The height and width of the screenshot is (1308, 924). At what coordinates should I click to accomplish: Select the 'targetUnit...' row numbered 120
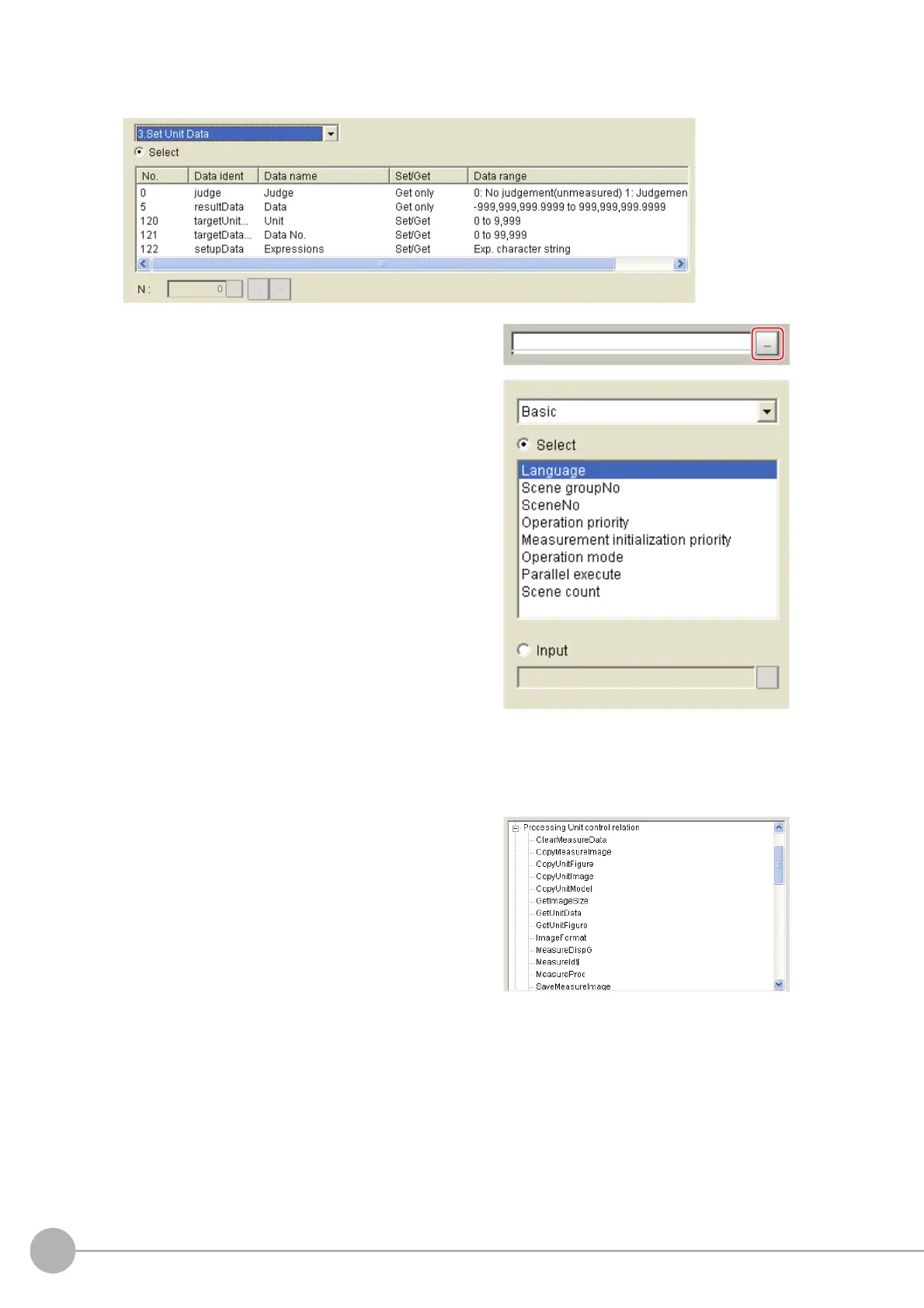(x=412, y=221)
